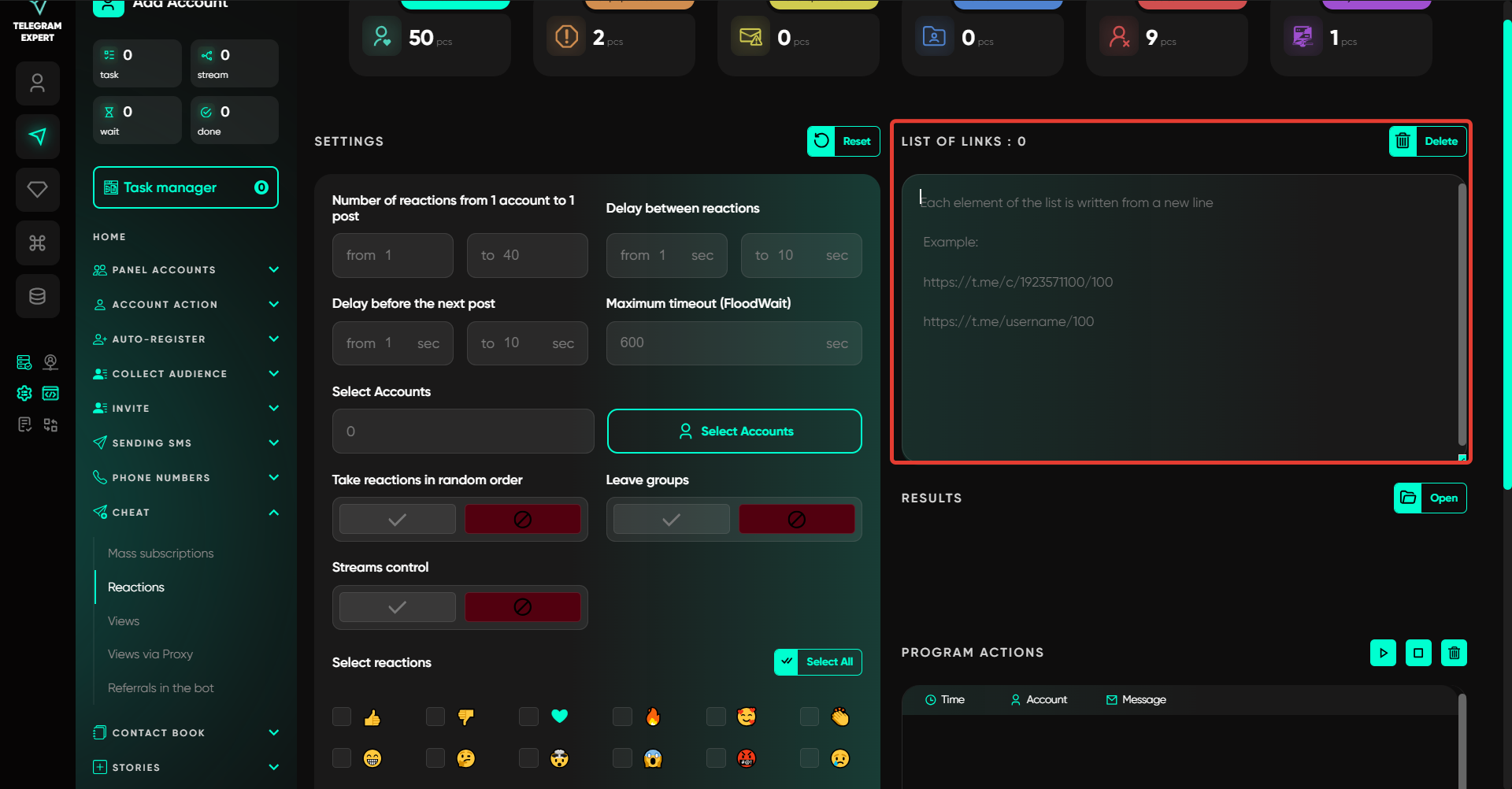Clear program actions with the trash icon

[1454, 653]
